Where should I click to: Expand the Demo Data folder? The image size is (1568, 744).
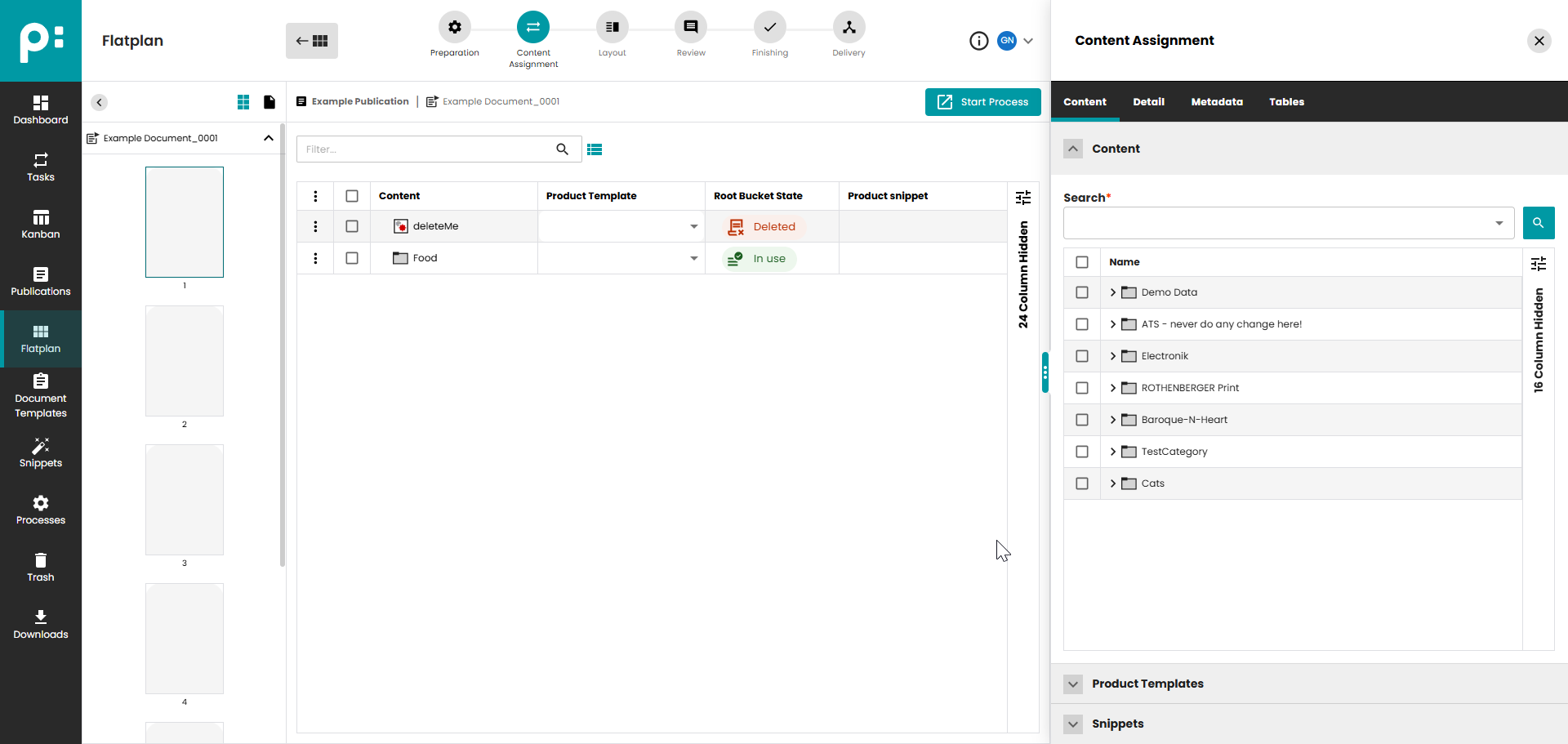1112,292
